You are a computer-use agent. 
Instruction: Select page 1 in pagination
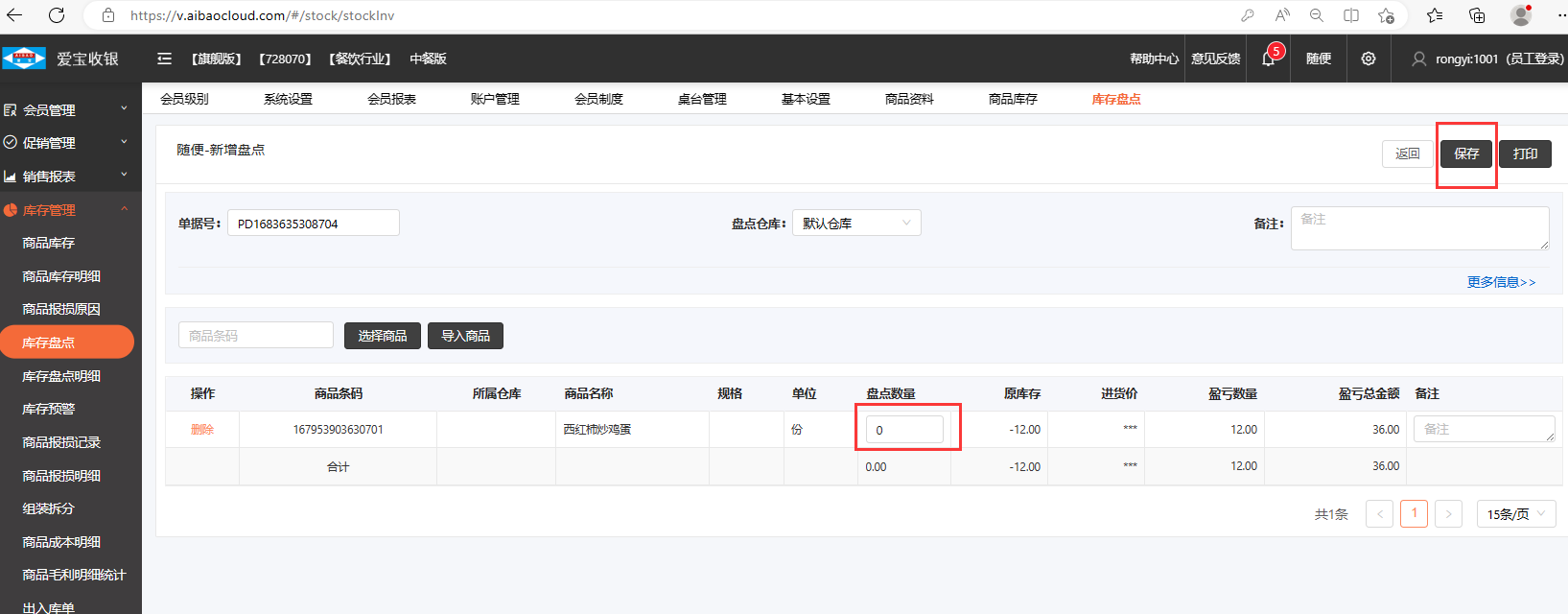pyautogui.click(x=1415, y=514)
